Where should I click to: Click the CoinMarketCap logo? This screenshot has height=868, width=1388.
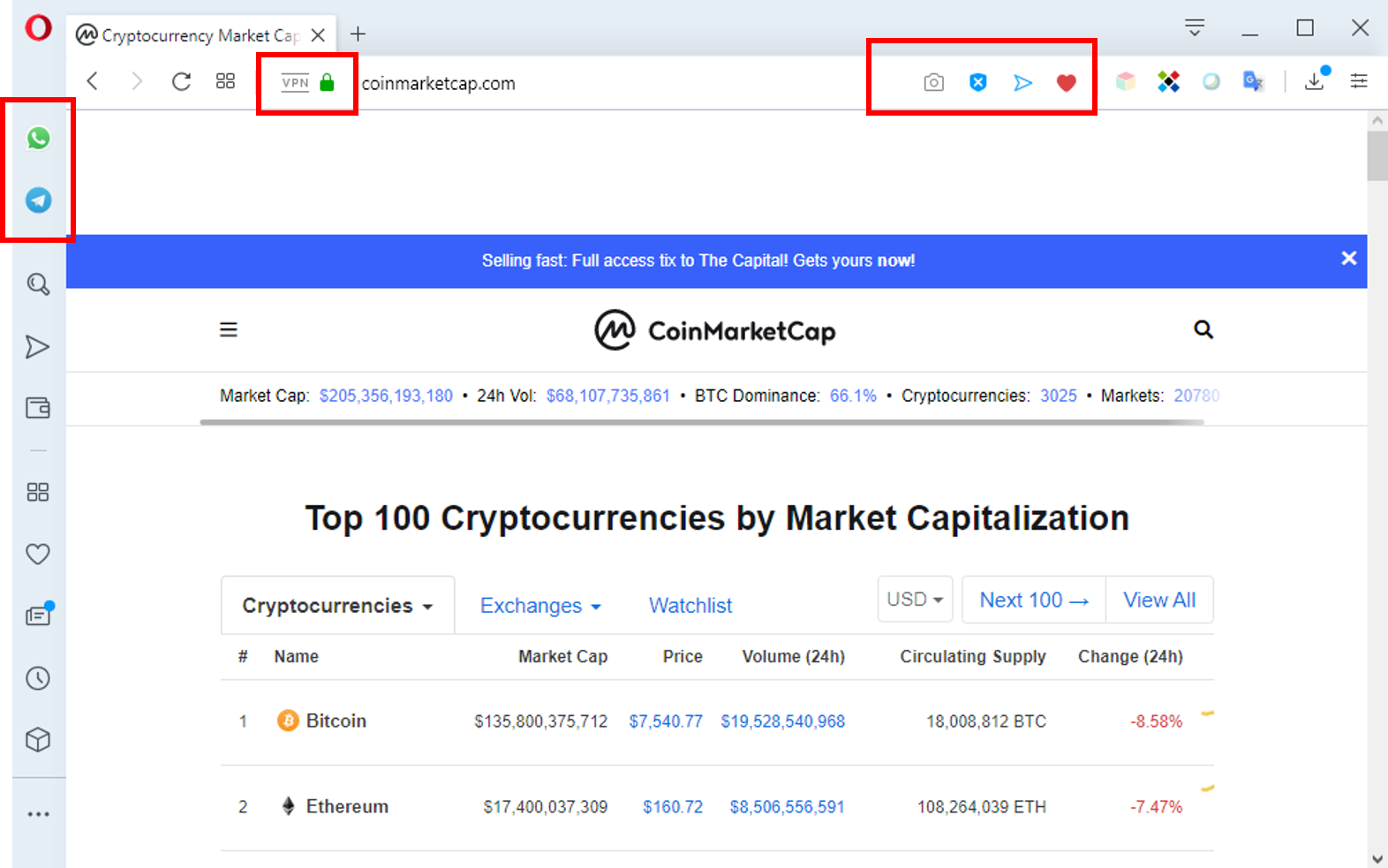715,331
